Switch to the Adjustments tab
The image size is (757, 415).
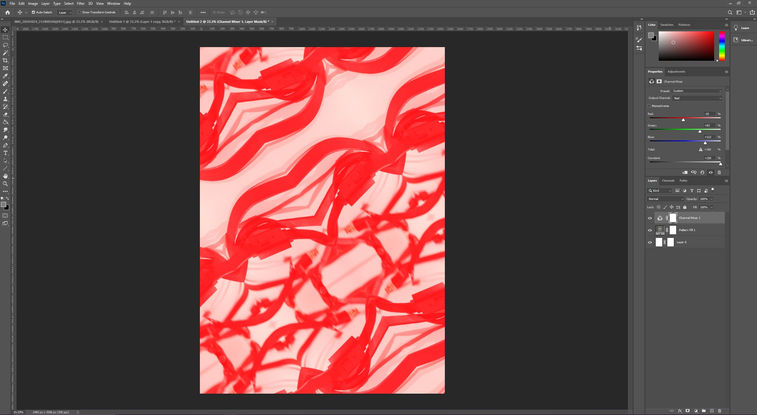(676, 71)
